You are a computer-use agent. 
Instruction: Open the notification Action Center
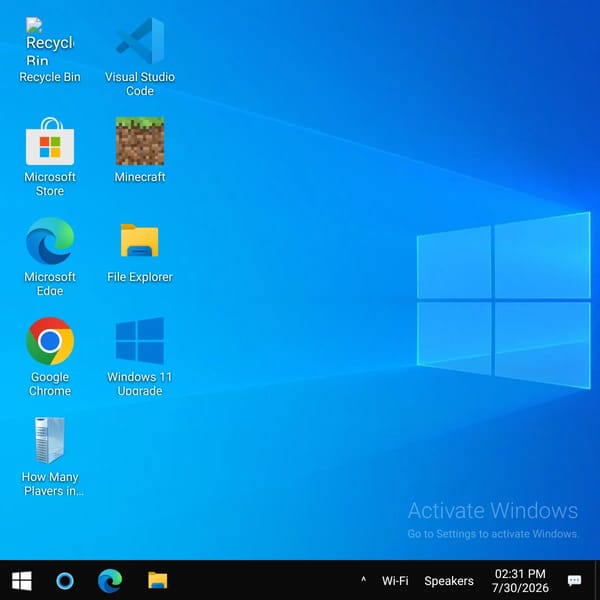tap(574, 580)
